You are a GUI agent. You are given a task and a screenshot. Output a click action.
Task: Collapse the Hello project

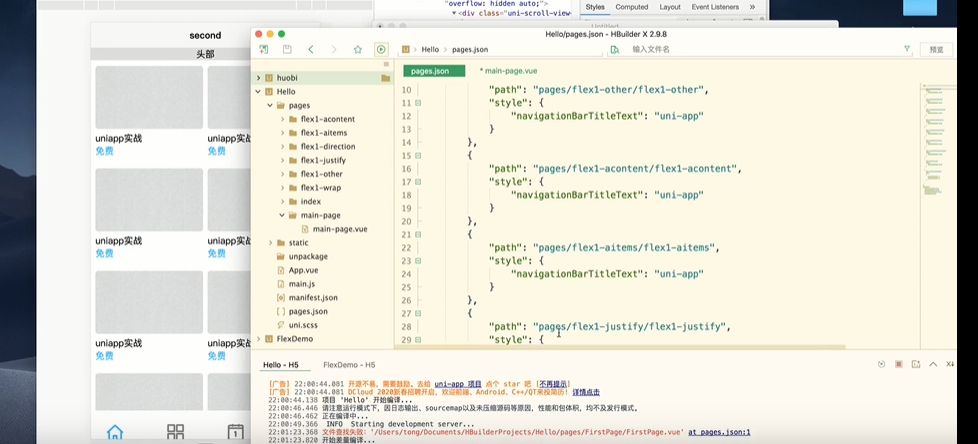point(258,92)
